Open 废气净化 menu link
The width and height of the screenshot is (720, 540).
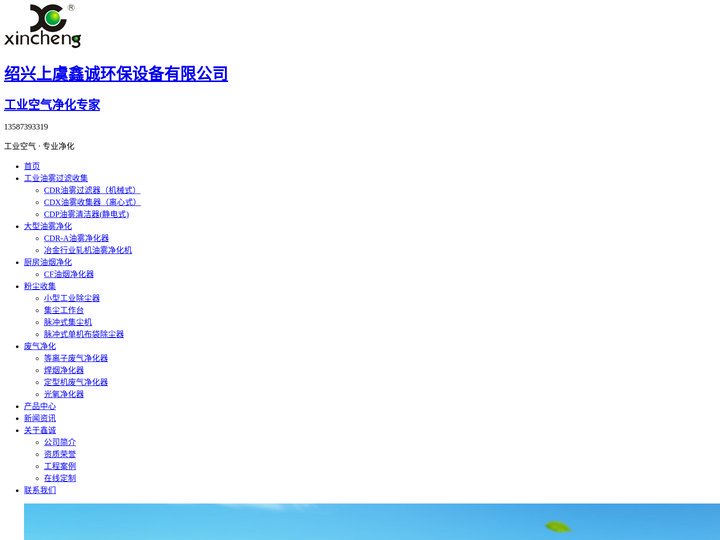click(x=39, y=346)
